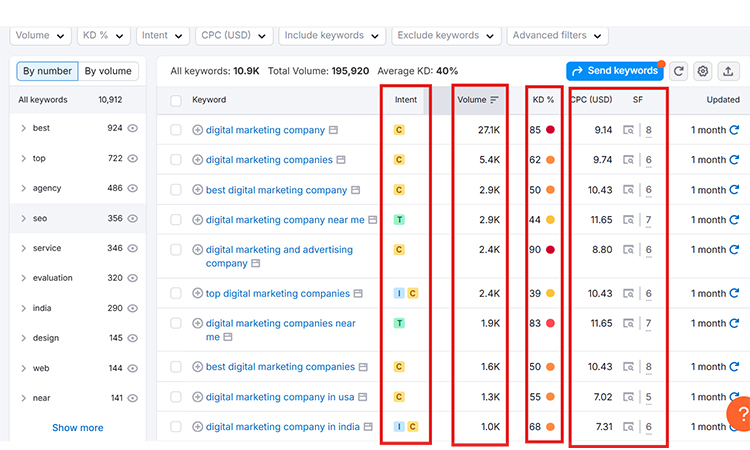Click yellow KD dot for difficulty 44
This screenshot has height=450, width=750.
pyautogui.click(x=551, y=220)
